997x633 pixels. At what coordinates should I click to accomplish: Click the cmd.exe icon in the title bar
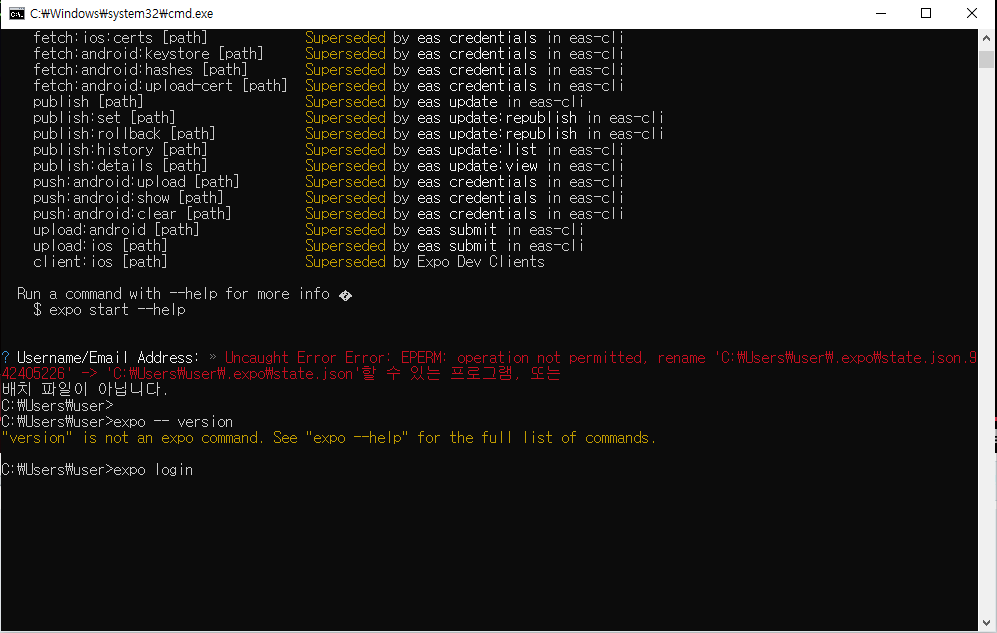pyautogui.click(x=17, y=13)
